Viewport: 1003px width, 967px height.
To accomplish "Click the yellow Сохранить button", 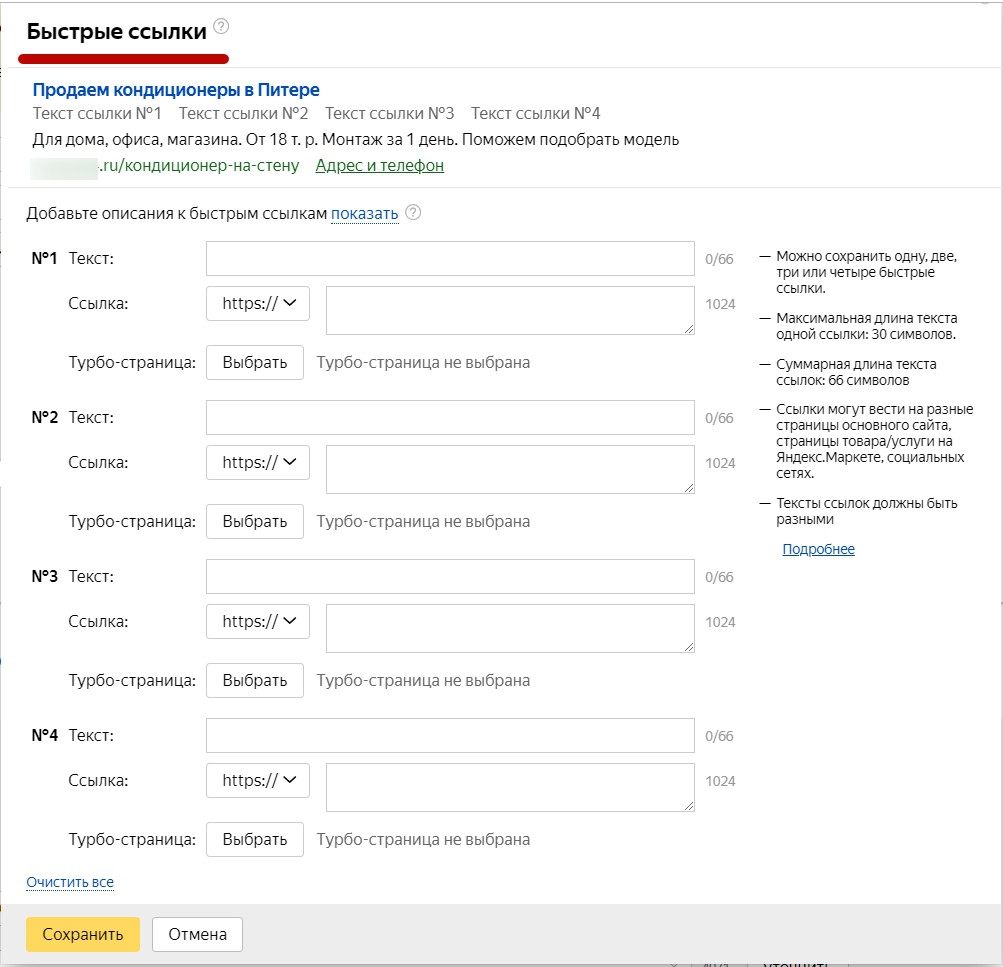I will pos(83,934).
